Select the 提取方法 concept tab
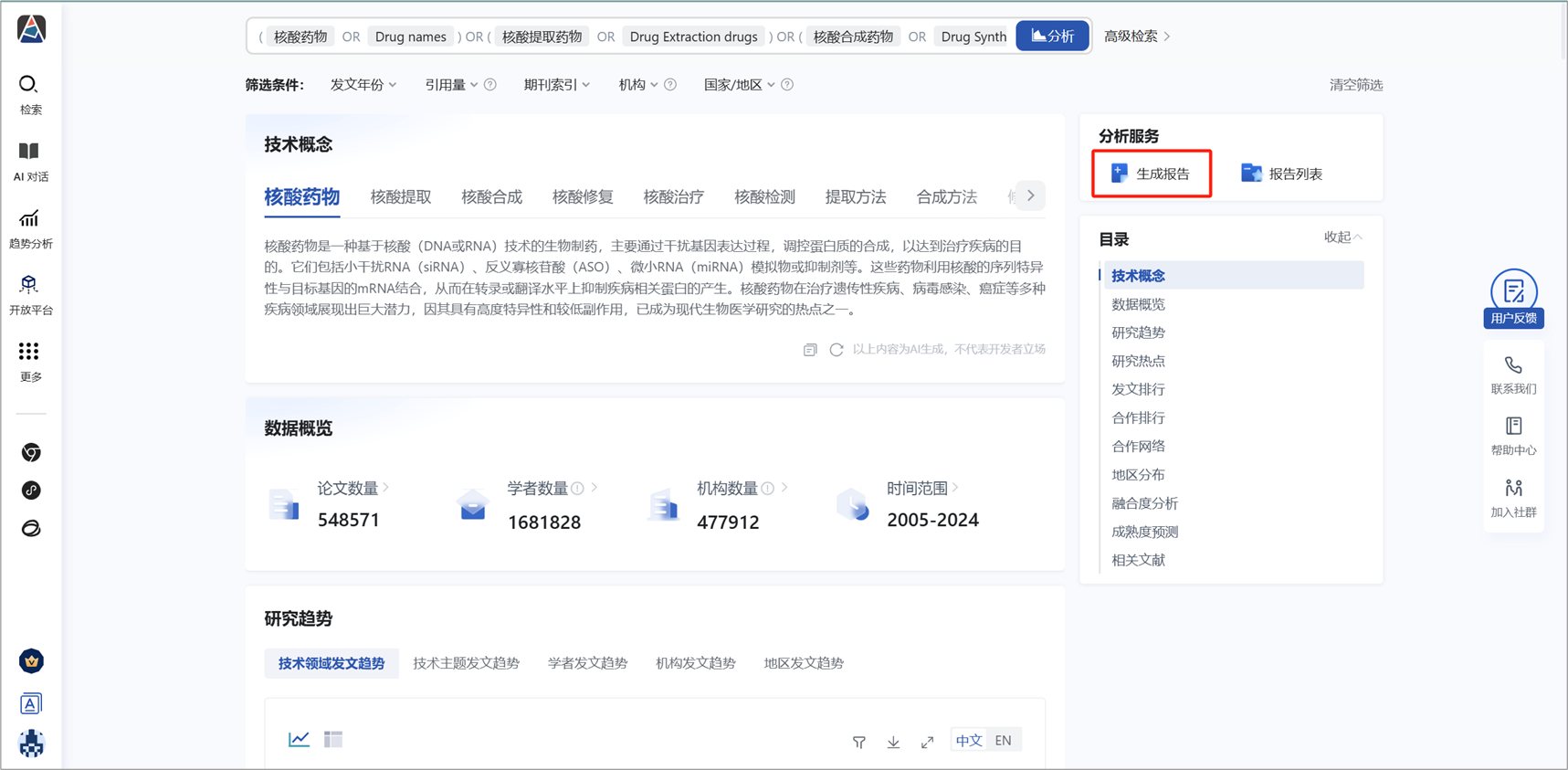Viewport: 1568px width, 770px height. click(x=856, y=196)
